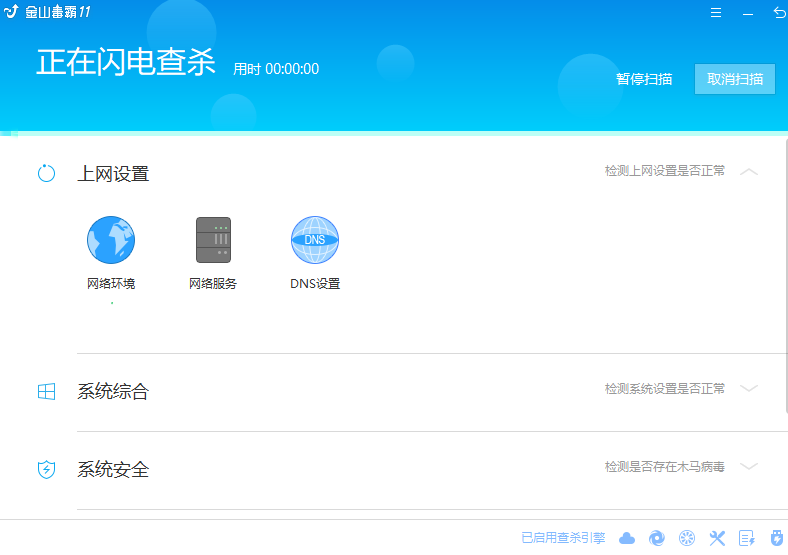Click the document lightning engine icon
Viewport: 788px width, 555px height.
coord(746,538)
